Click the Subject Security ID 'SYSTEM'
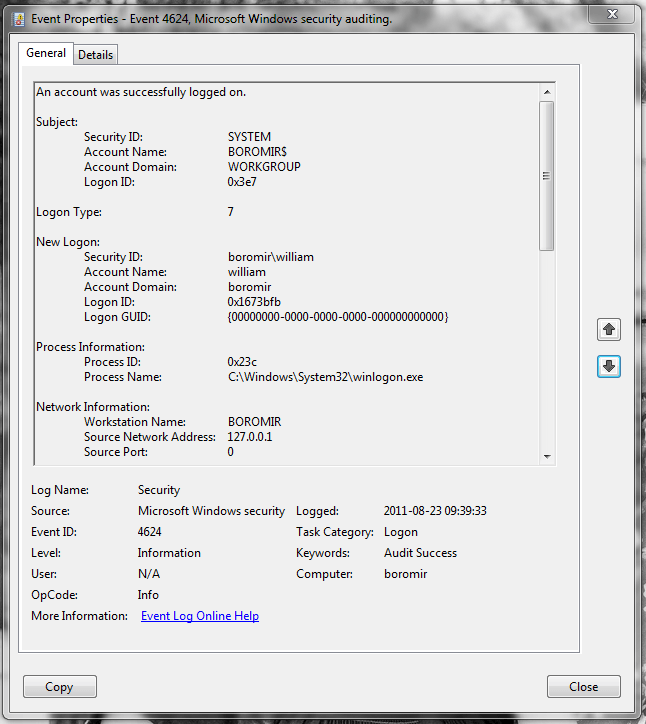Image resolution: width=646 pixels, height=724 pixels. [249, 137]
